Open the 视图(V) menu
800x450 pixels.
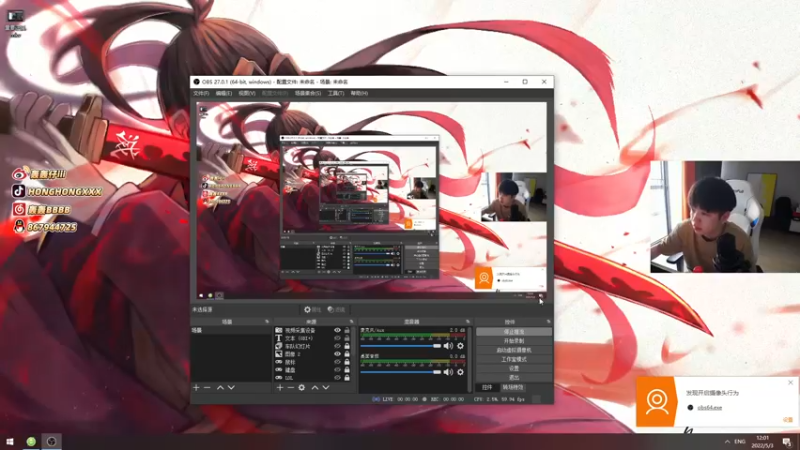[x=247, y=93]
